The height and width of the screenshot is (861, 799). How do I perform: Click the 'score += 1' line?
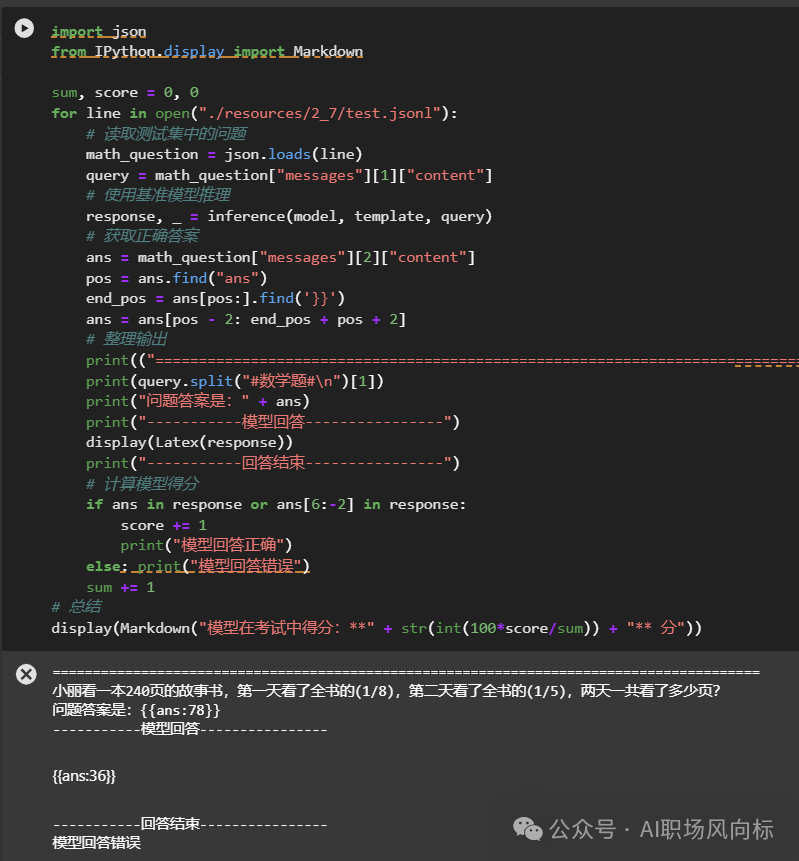pos(164,526)
